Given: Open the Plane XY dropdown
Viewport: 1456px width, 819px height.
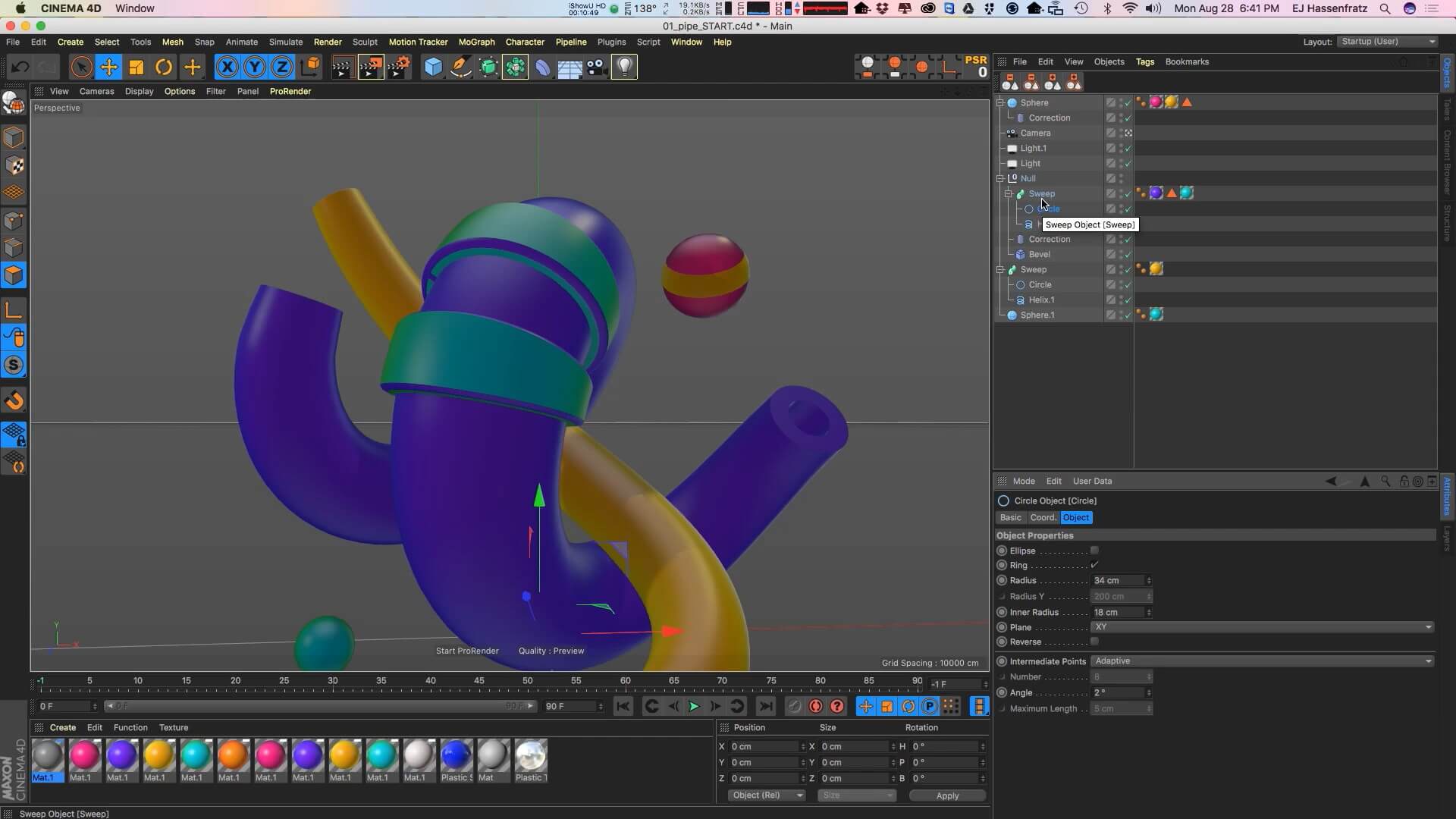Looking at the screenshot, I should (x=1262, y=627).
